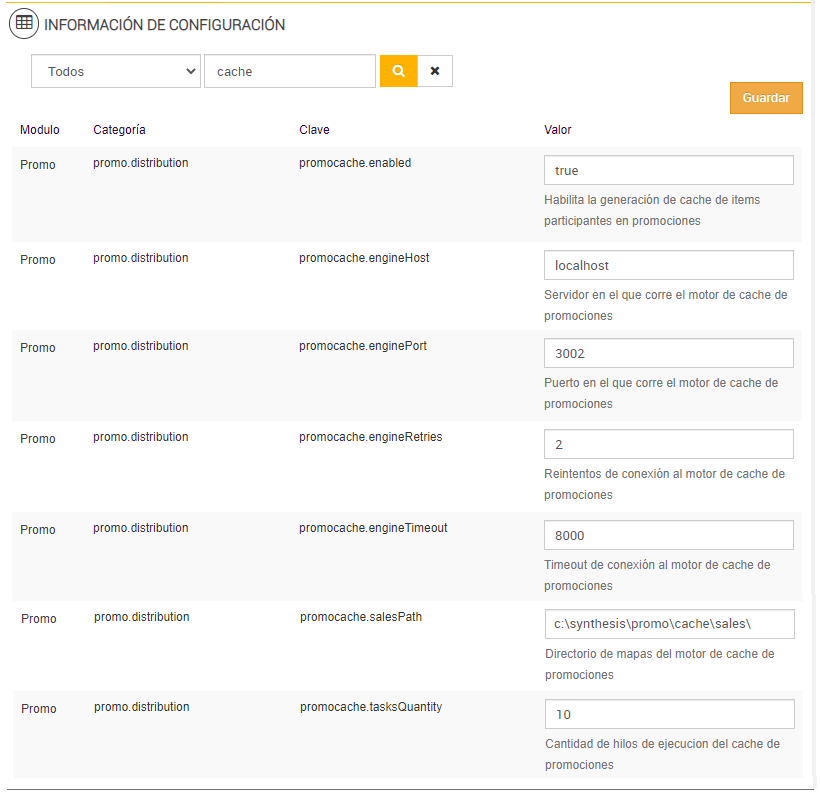Image resolution: width=820 pixels, height=794 pixels.
Task: Click the enginePort 3002 value box
Action: (668, 353)
